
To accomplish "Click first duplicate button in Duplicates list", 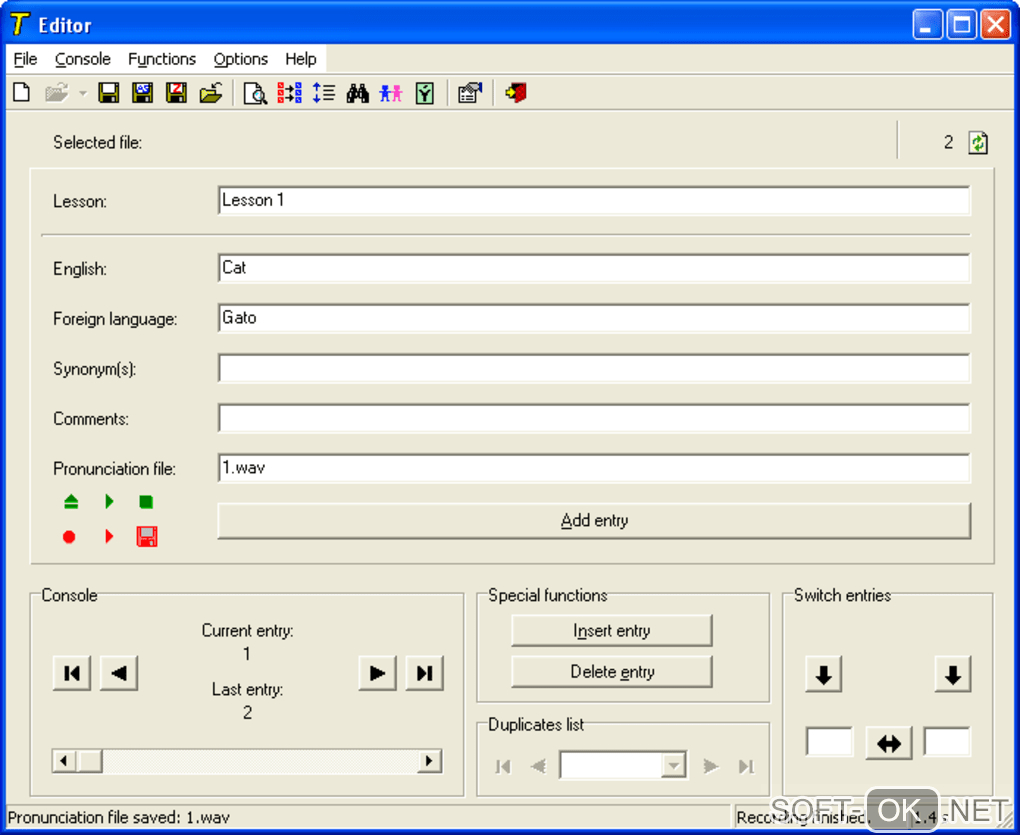I will [503, 767].
